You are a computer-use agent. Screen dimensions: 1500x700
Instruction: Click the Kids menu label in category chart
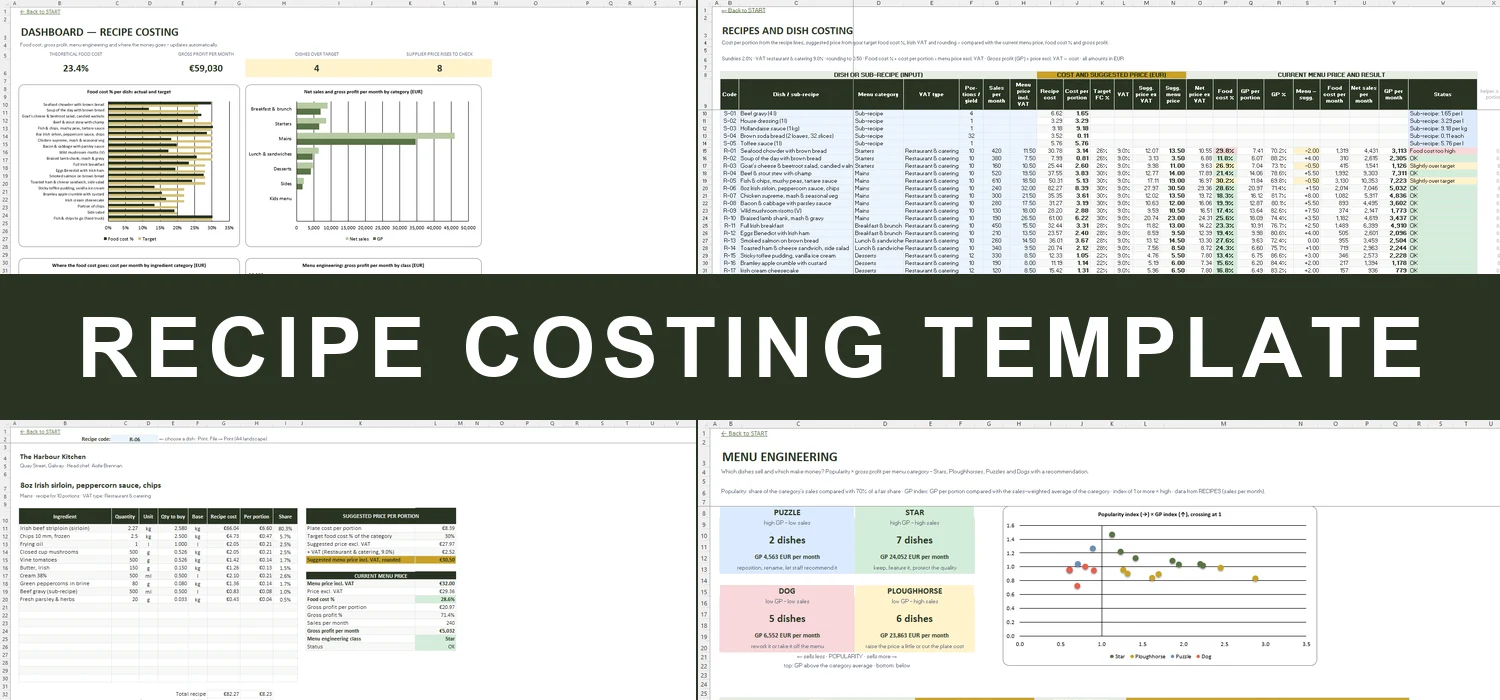(282, 198)
